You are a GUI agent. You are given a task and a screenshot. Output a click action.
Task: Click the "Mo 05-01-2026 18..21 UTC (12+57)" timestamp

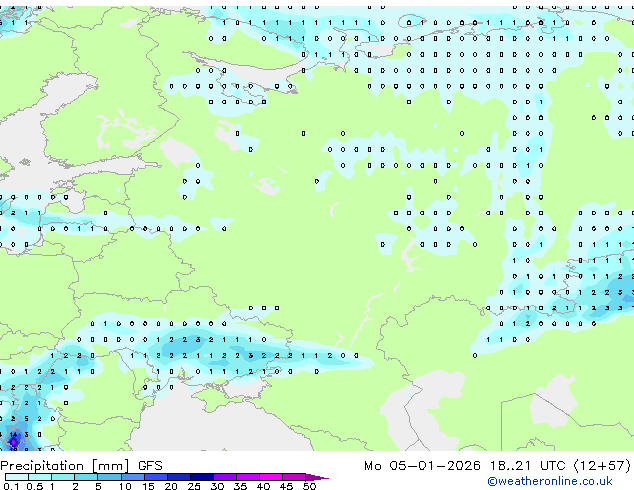click(x=497, y=466)
